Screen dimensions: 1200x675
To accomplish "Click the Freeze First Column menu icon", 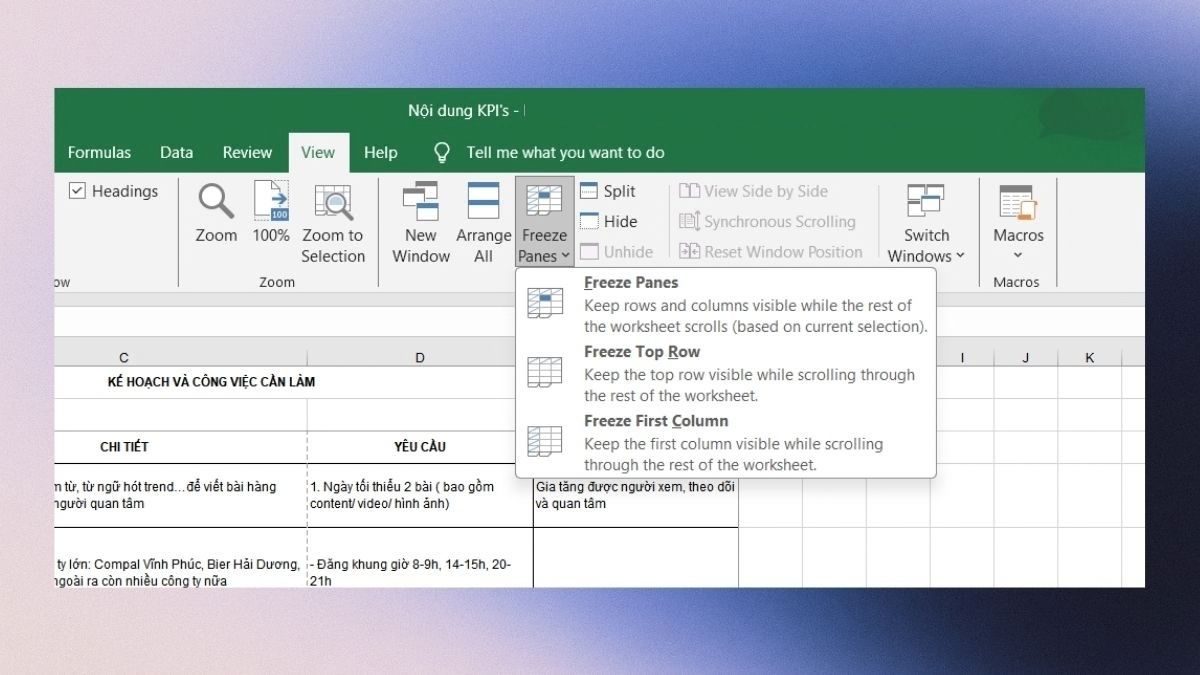I will 545,441.
